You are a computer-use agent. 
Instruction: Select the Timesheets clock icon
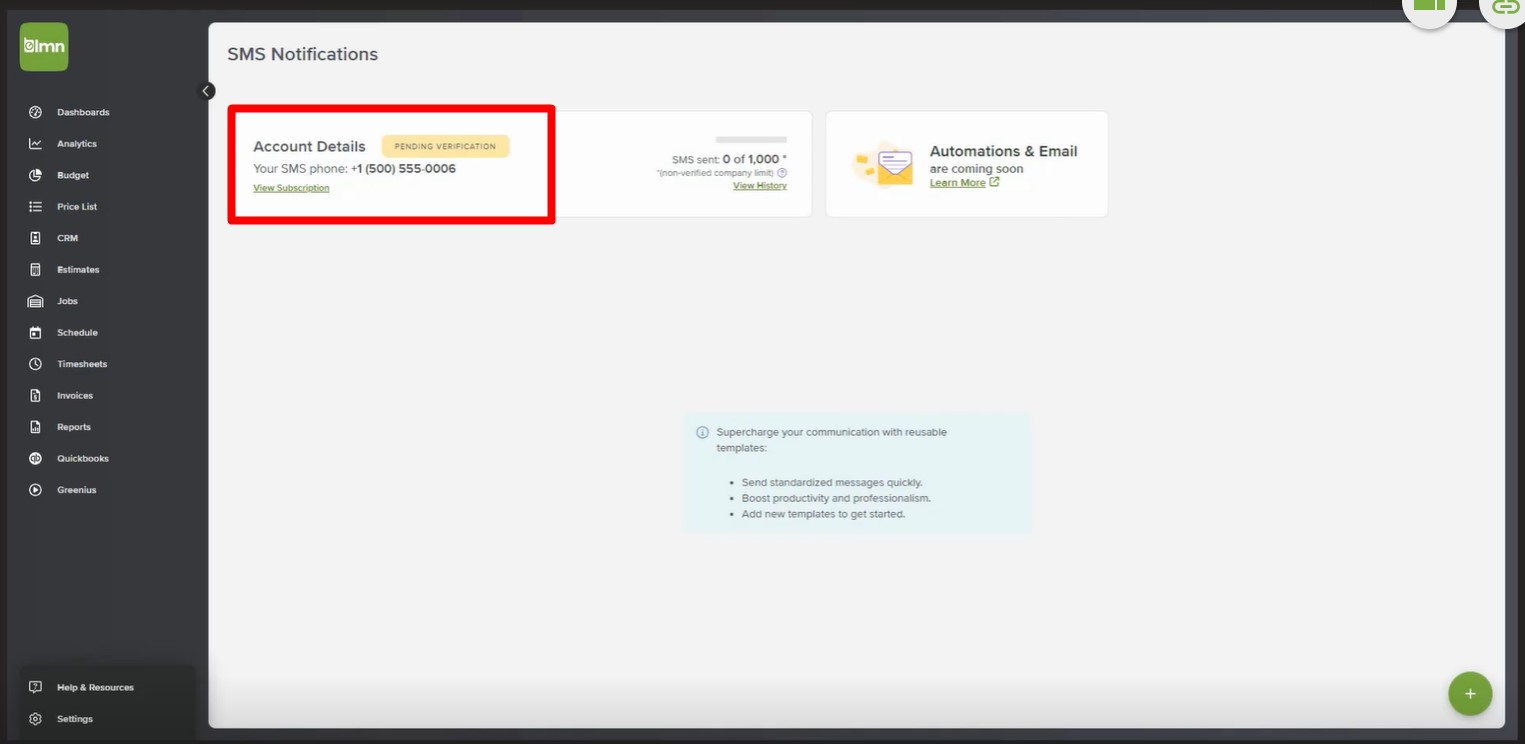[35, 364]
